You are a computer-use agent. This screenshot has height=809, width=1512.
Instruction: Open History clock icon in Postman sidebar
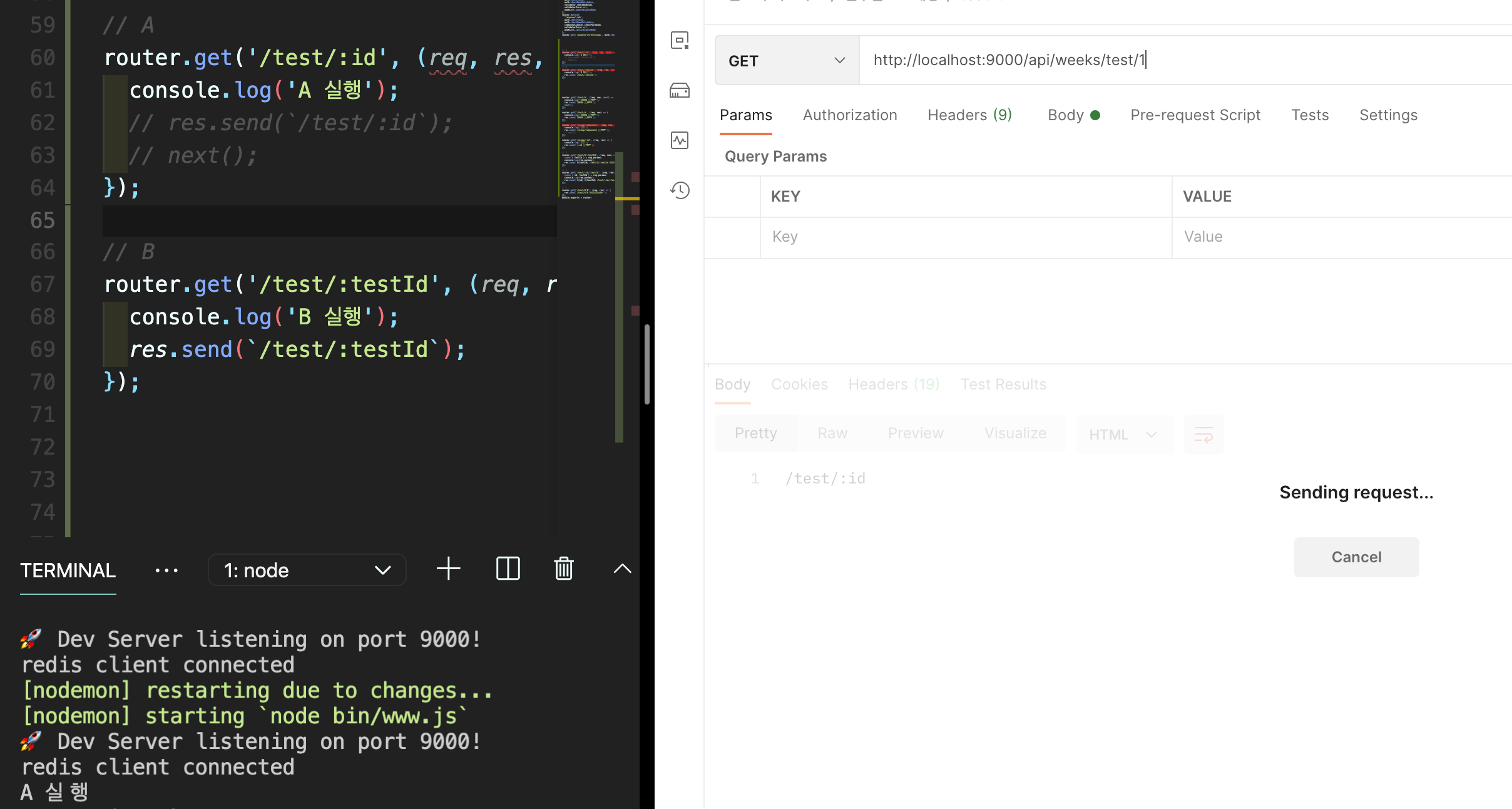680,190
